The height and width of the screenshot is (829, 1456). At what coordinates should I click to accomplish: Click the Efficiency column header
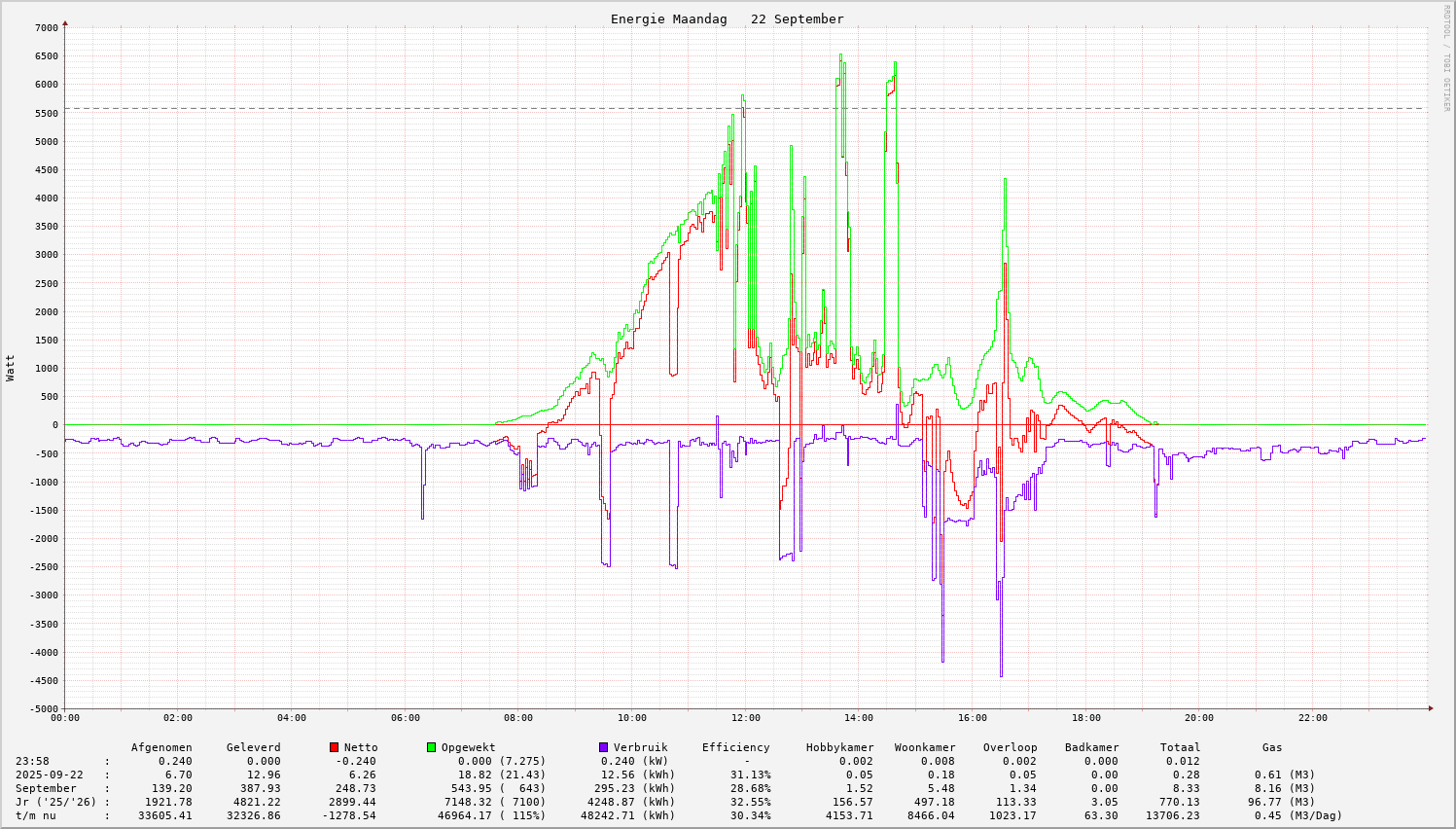(x=735, y=747)
